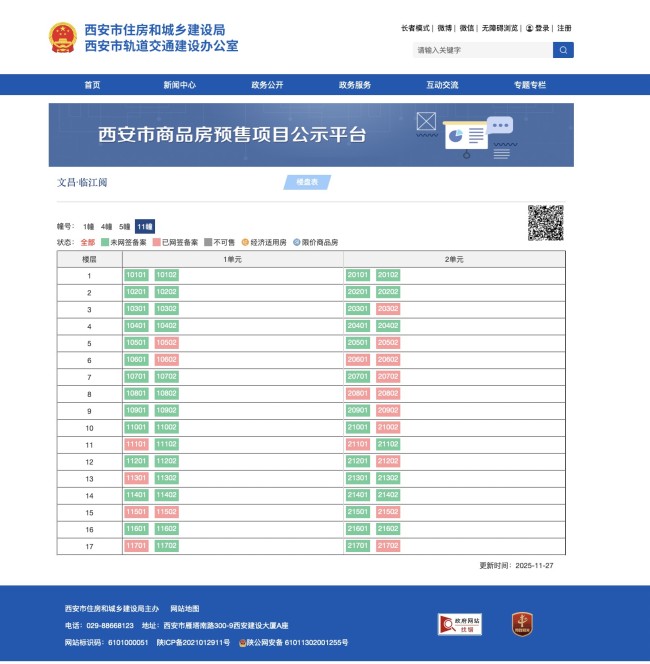
Task: Click the 陕ICP备2021012911号 link
Action: [x=193, y=642]
